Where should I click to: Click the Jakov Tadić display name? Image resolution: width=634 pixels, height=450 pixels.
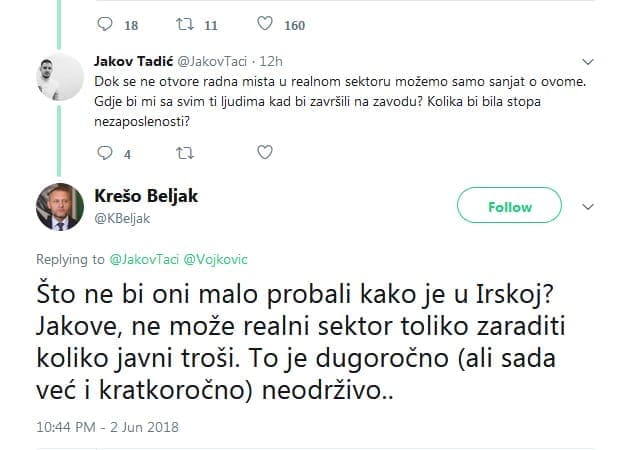click(x=133, y=59)
